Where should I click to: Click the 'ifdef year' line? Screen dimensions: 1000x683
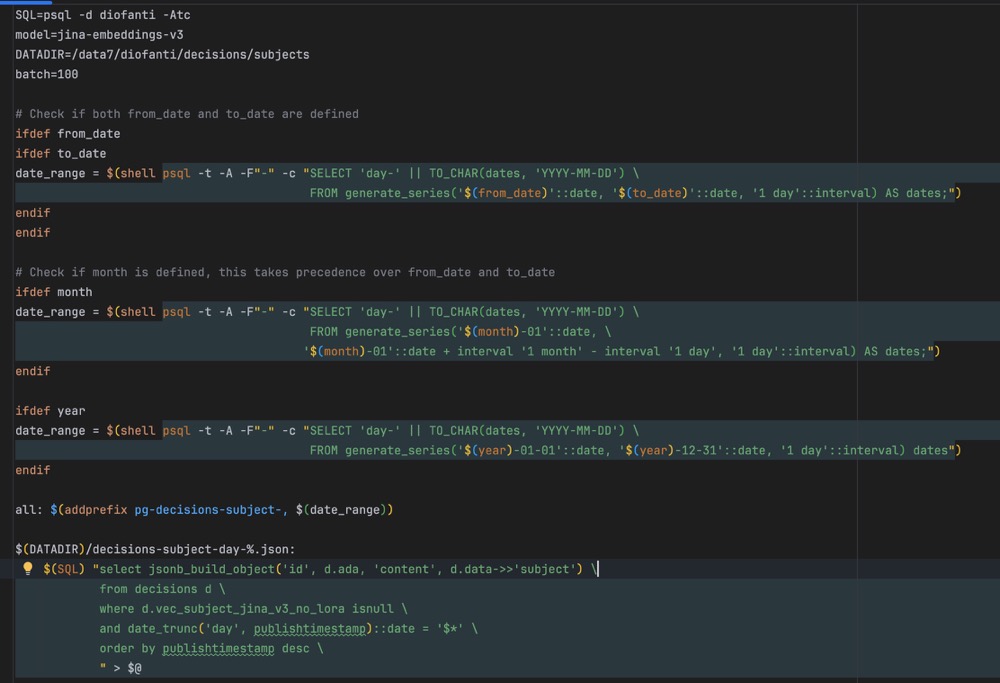tap(50, 411)
